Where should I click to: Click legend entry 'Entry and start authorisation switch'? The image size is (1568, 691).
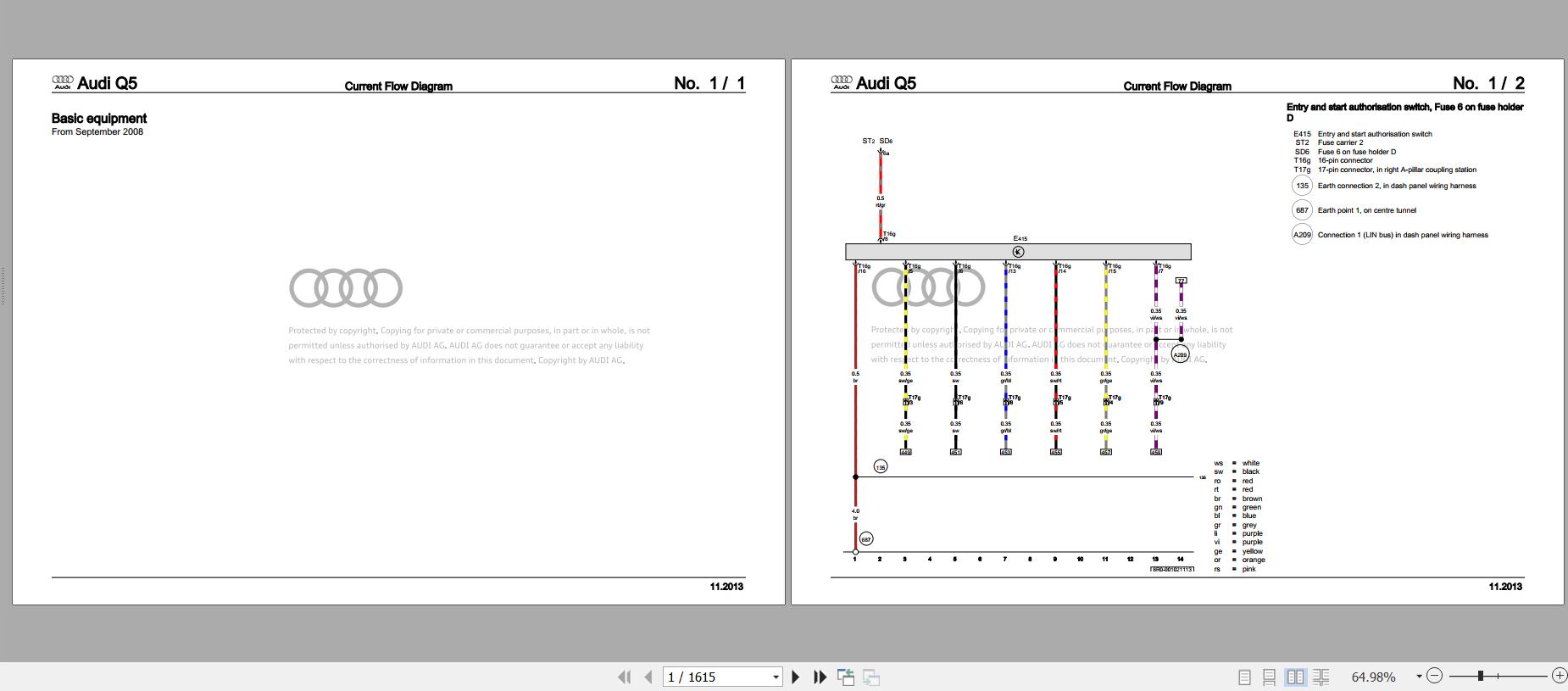[1375, 134]
